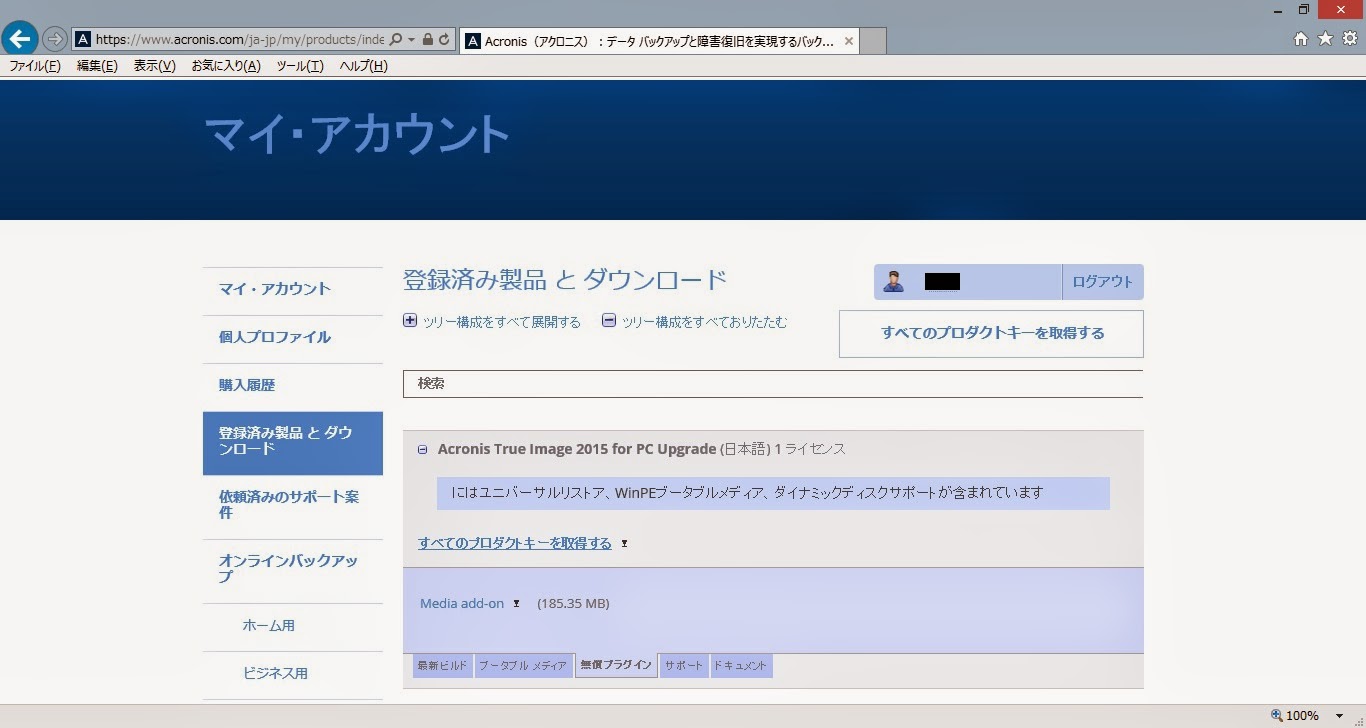Click the Media add-on download link
Screen dimensions: 1366x728
tap(462, 604)
